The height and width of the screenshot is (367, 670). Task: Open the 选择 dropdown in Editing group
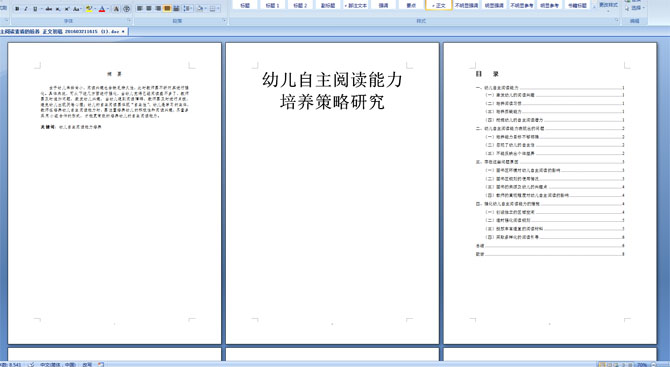click(636, 8)
